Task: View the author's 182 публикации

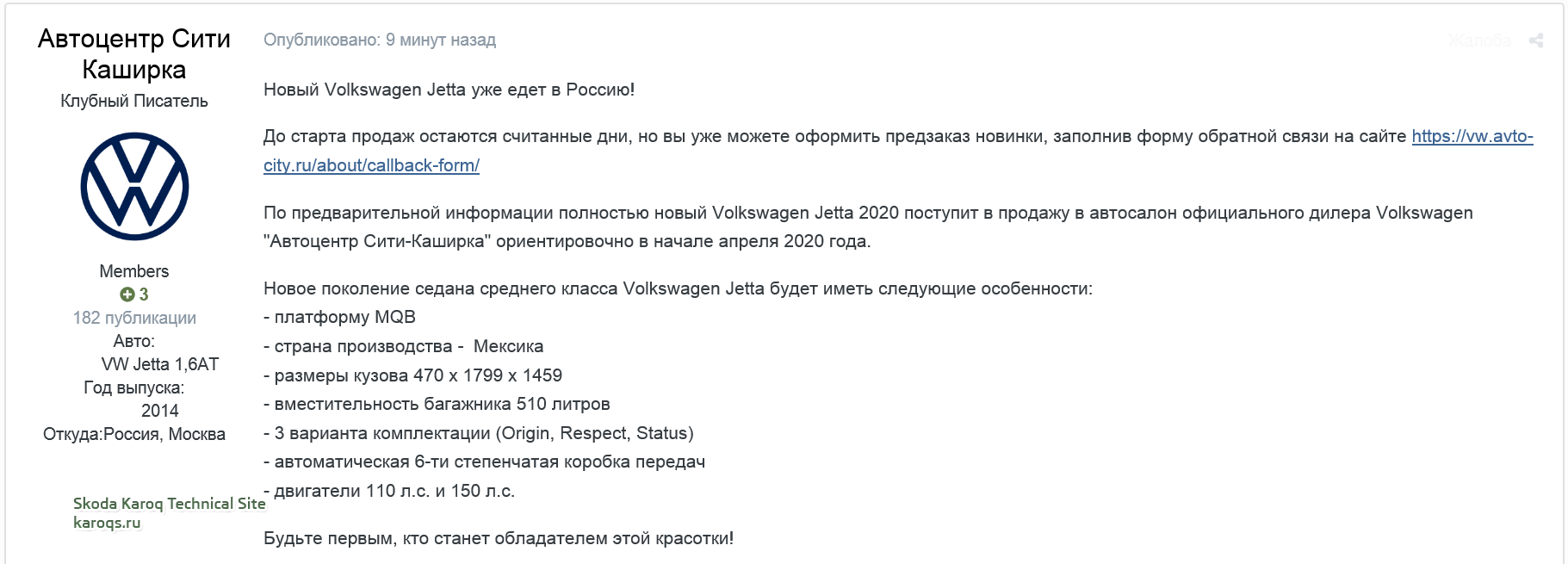Action: (134, 318)
